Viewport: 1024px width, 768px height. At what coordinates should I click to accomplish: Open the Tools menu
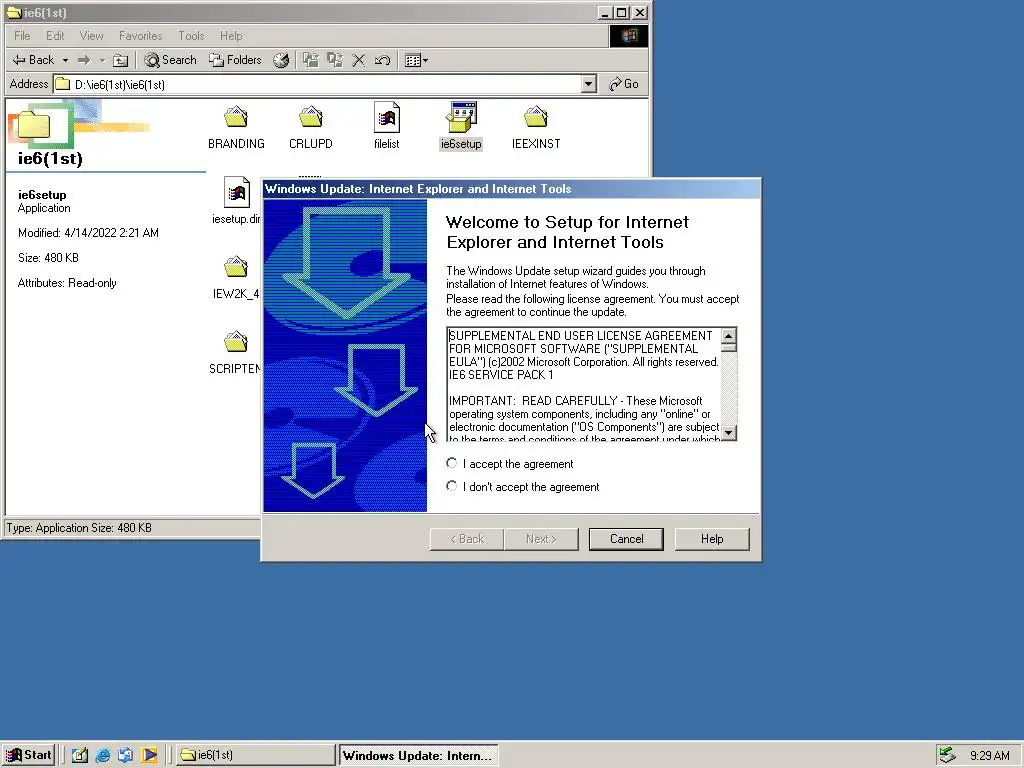tap(191, 36)
